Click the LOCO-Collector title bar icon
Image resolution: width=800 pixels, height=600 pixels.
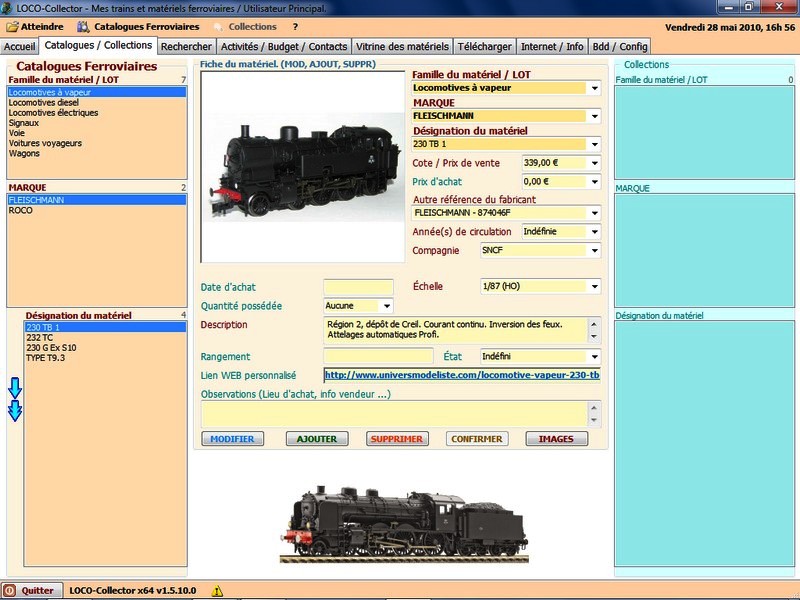tap(7, 8)
